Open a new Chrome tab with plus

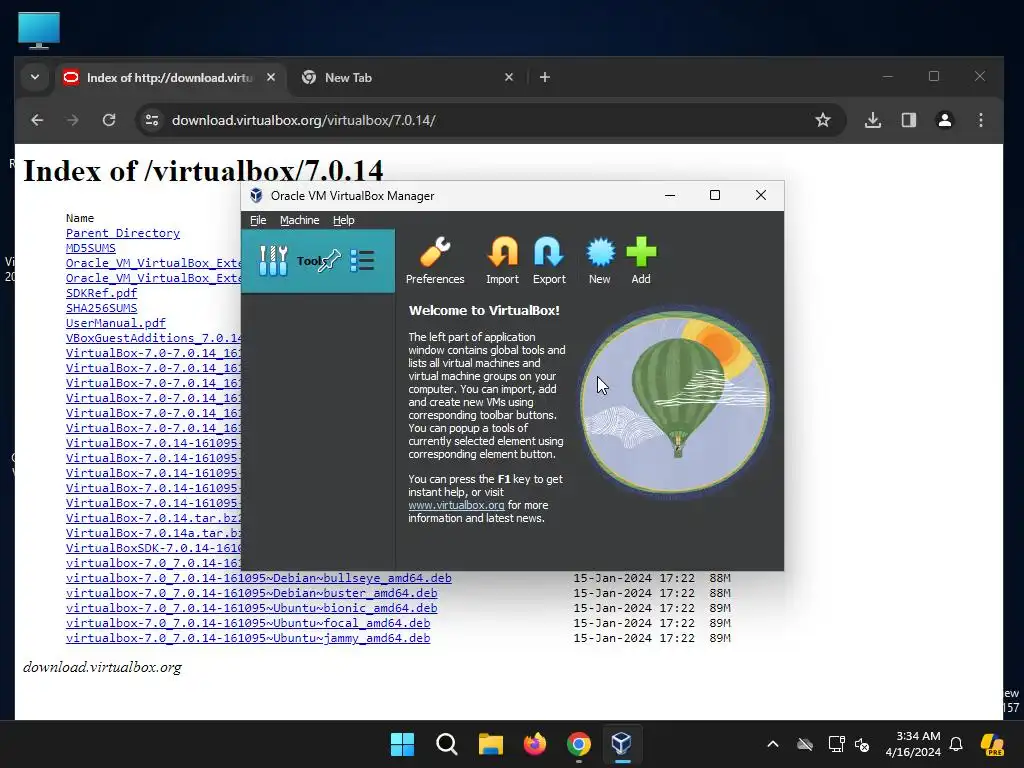click(x=545, y=77)
